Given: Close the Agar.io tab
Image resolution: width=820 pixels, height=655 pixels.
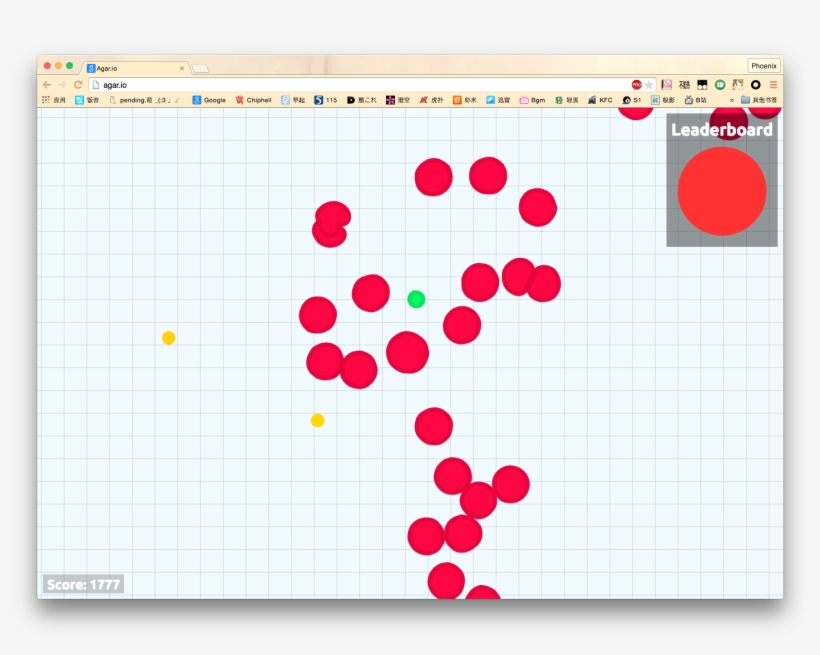Looking at the screenshot, I should click(182, 68).
